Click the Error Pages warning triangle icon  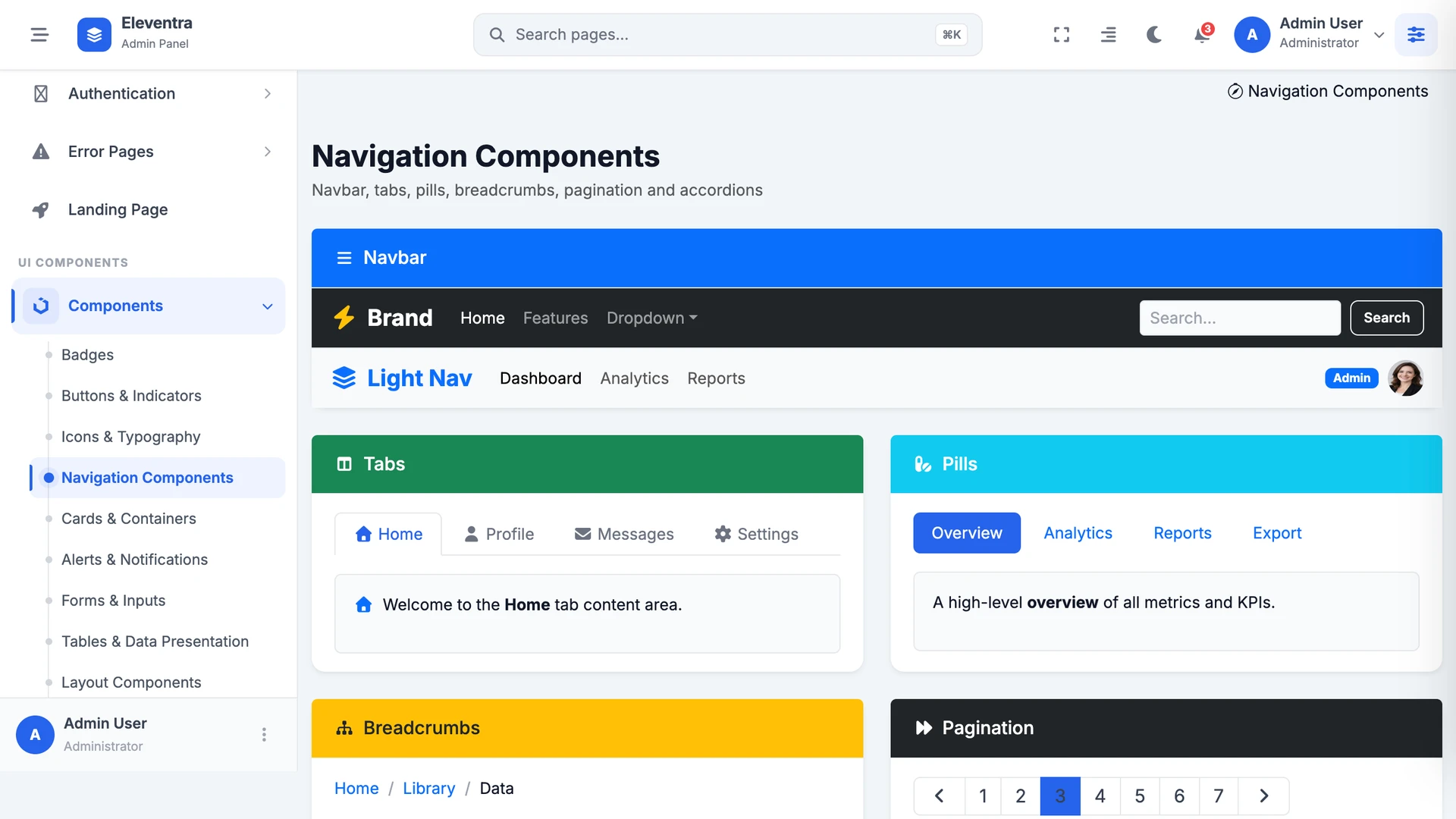[x=41, y=152]
